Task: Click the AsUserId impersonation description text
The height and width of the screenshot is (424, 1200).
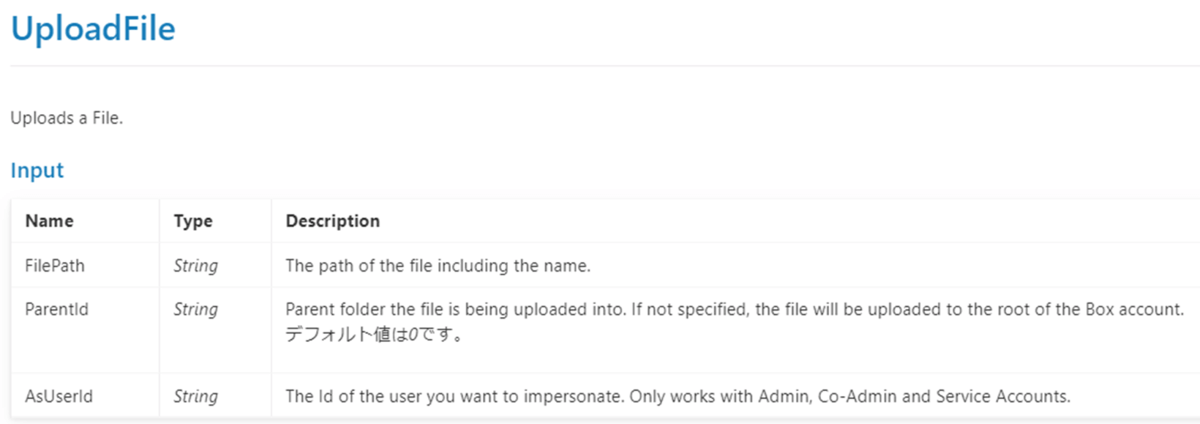Action: pyautogui.click(x=677, y=396)
